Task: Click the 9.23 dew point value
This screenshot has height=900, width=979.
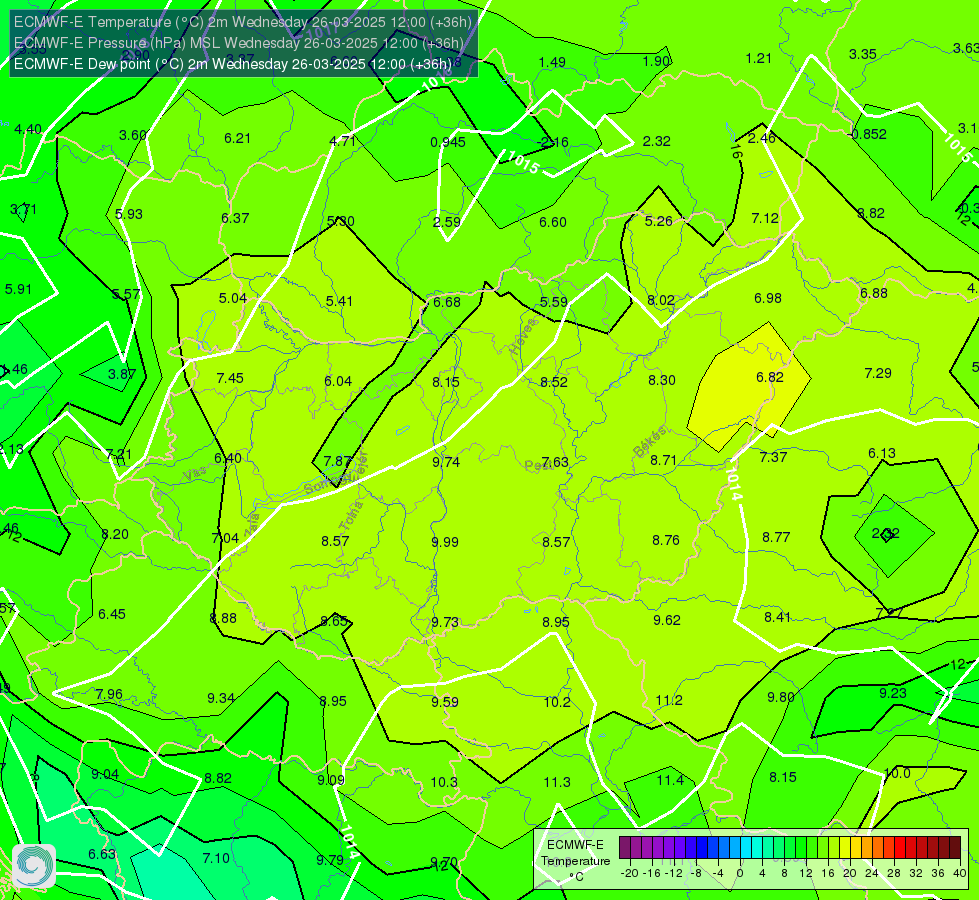Action: (893, 693)
